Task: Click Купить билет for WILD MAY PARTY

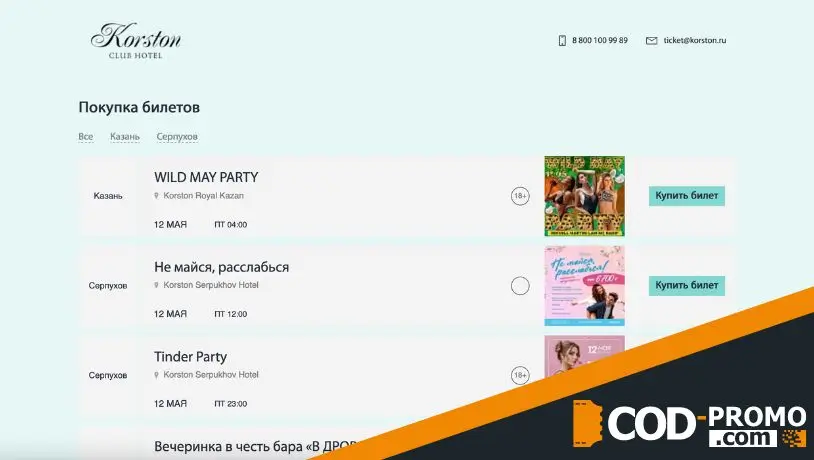Action: coord(687,196)
